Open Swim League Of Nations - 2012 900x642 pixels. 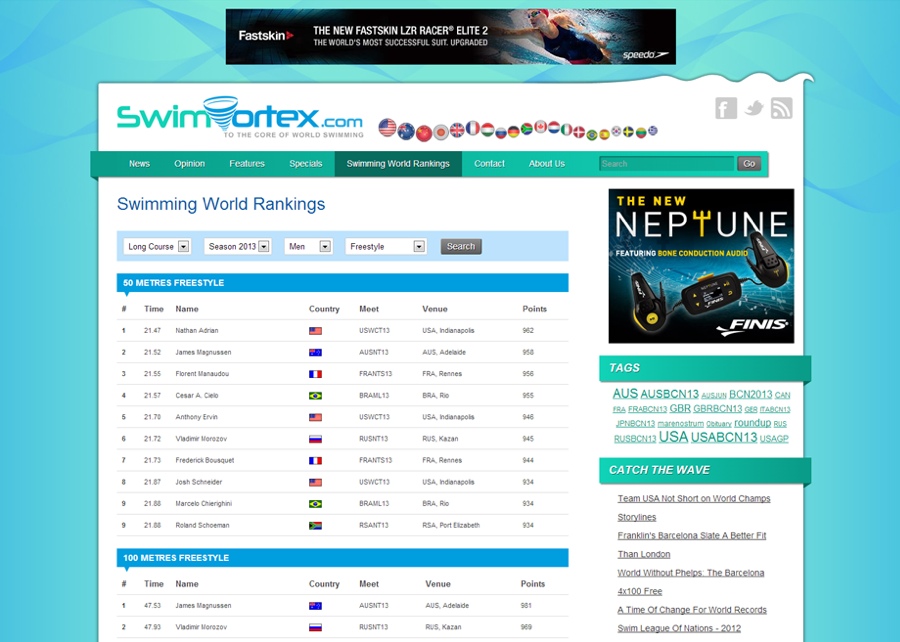679,628
